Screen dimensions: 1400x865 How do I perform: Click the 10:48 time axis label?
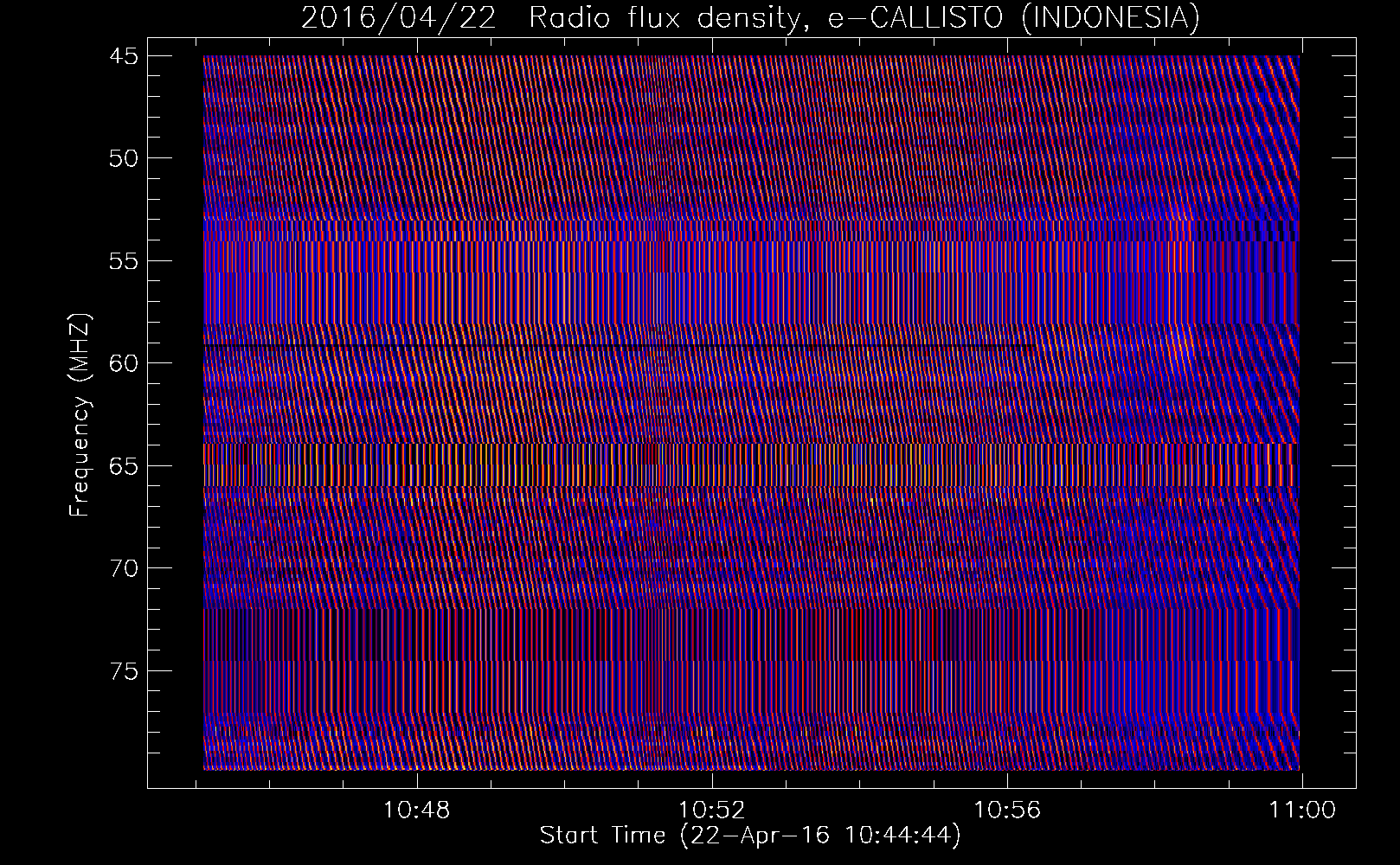coord(418,811)
